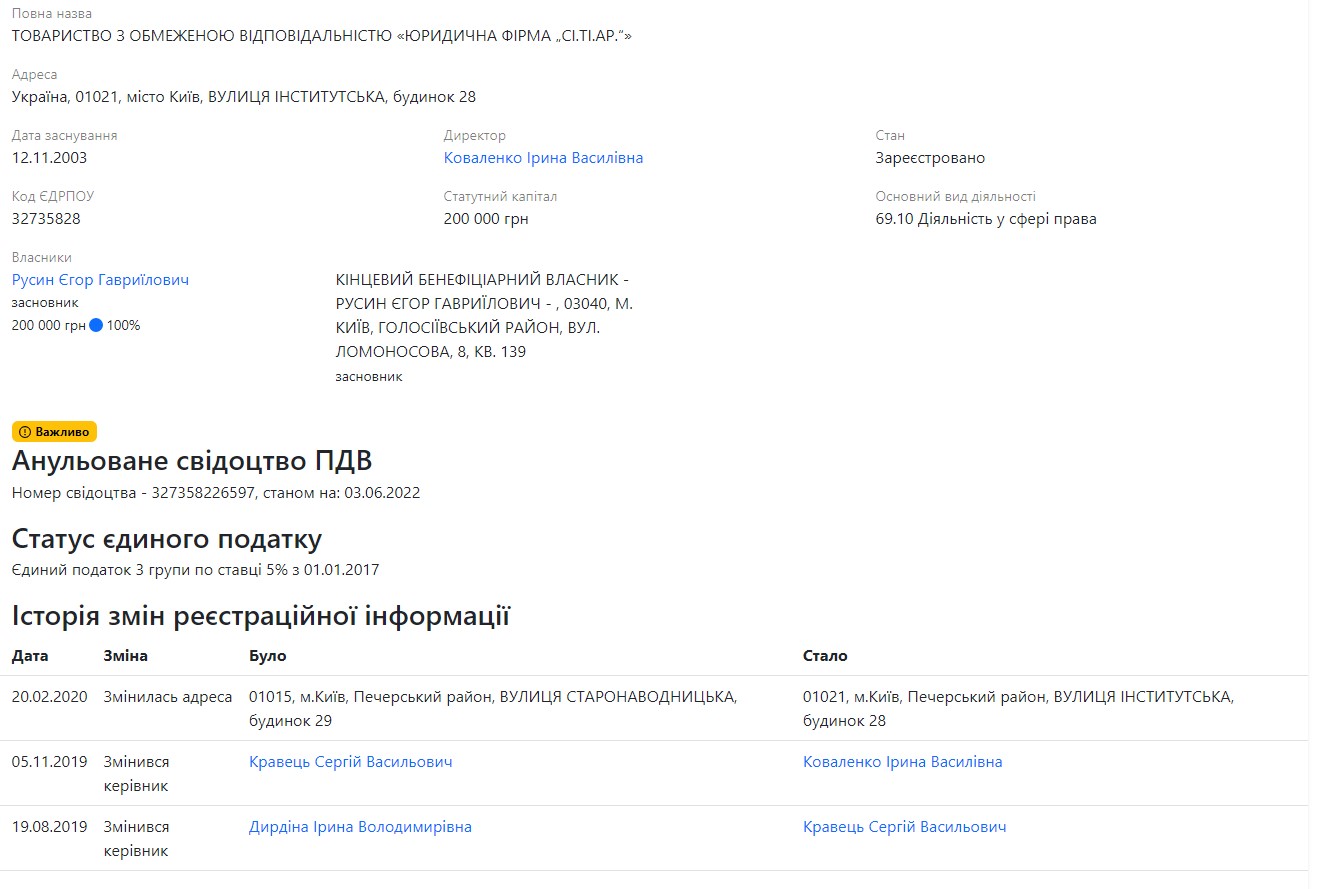Open Кравець Сергій Васильович in Було column

click(x=350, y=762)
